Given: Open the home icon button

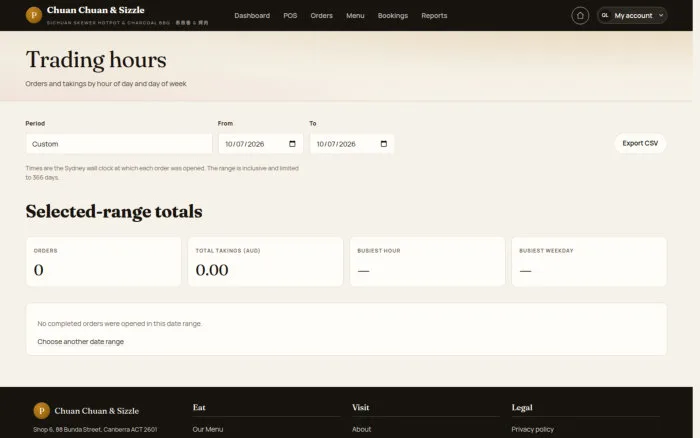Looking at the screenshot, I should (580, 16).
